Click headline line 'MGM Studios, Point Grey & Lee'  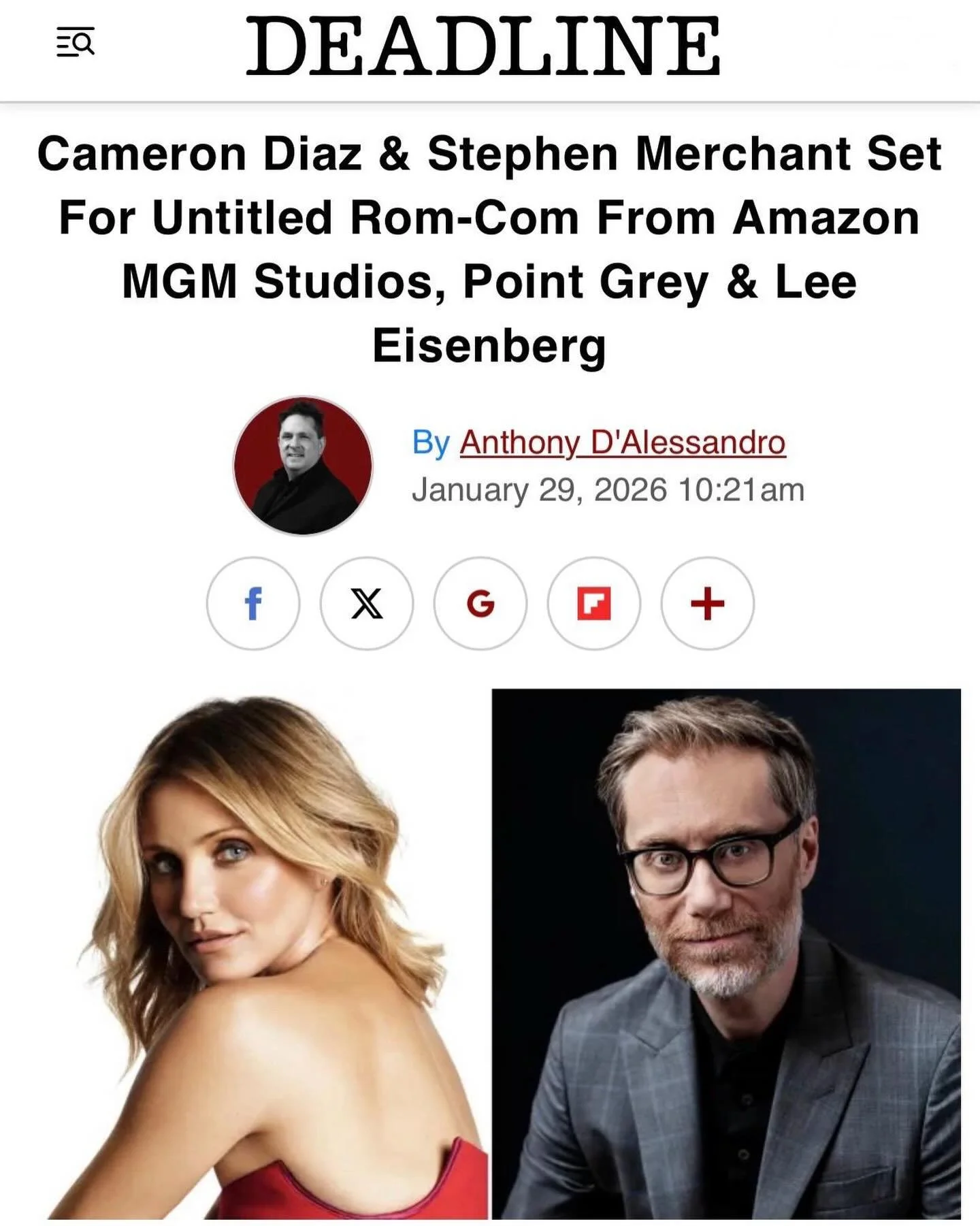(x=489, y=282)
